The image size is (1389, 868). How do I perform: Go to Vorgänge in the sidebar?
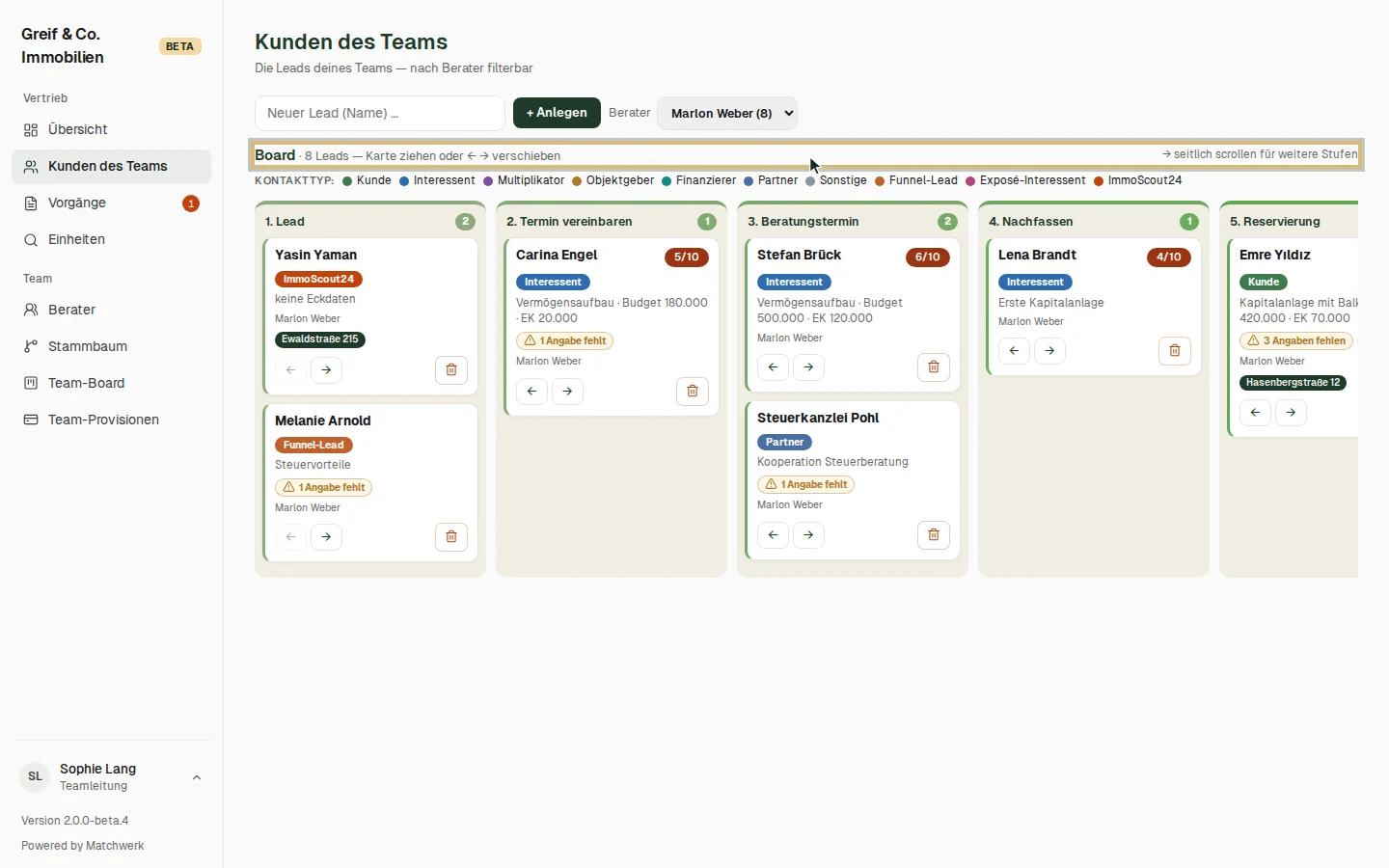(x=112, y=203)
